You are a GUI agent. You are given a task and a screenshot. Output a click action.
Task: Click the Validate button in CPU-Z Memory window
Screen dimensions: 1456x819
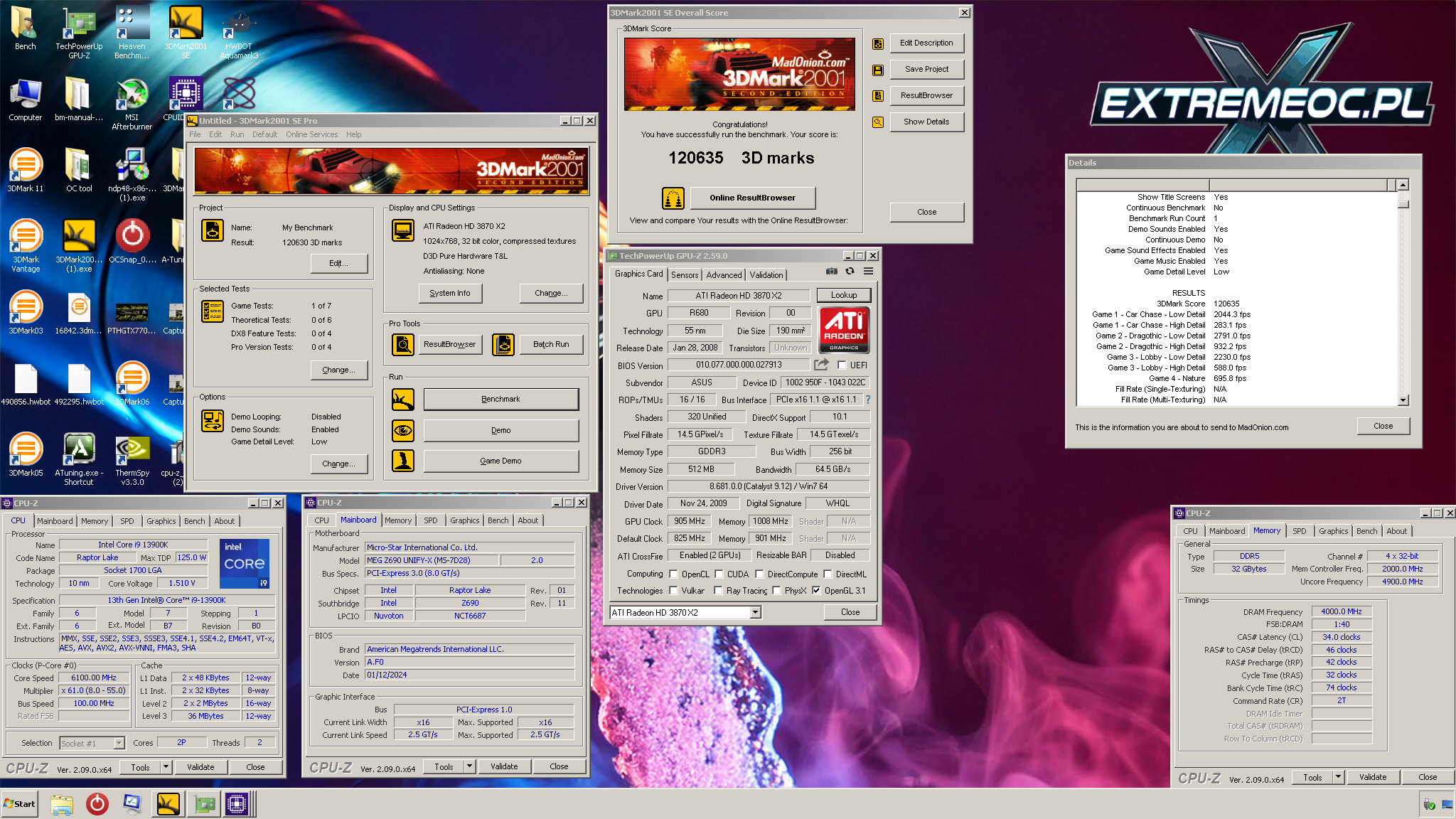[1373, 777]
